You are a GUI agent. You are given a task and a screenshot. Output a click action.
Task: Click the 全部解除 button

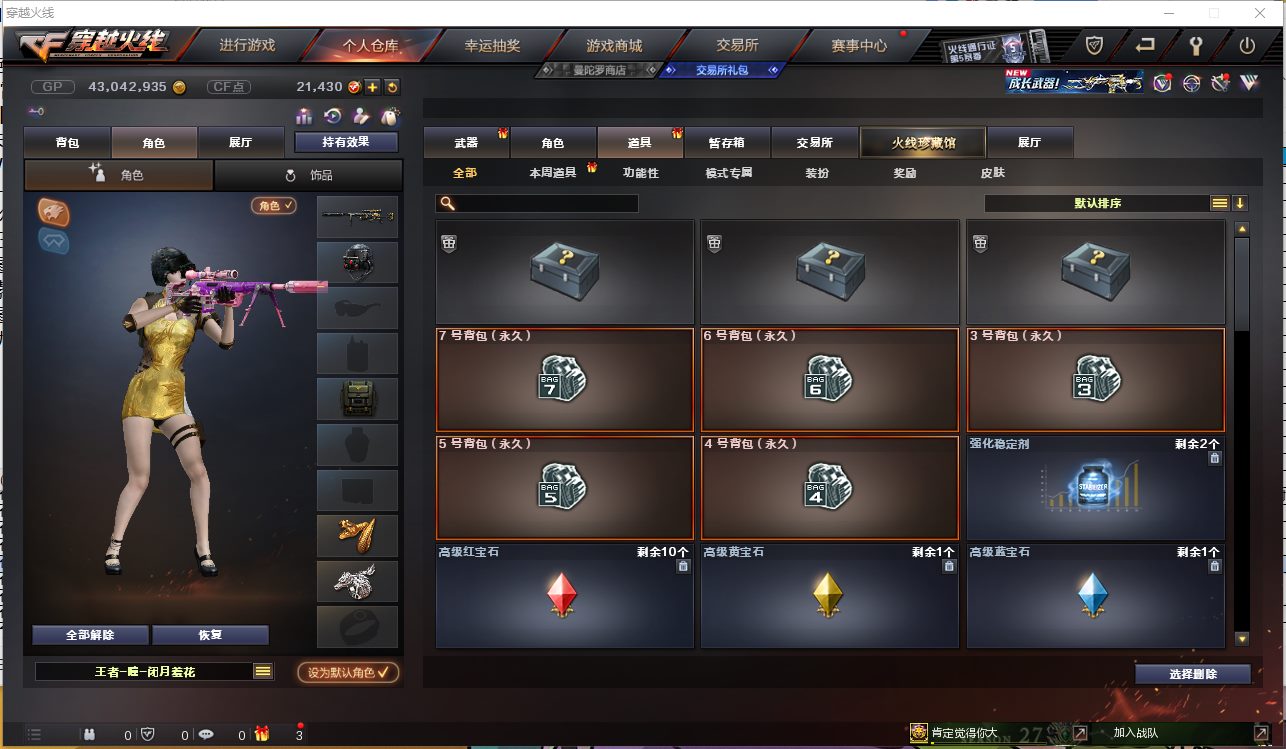point(90,635)
